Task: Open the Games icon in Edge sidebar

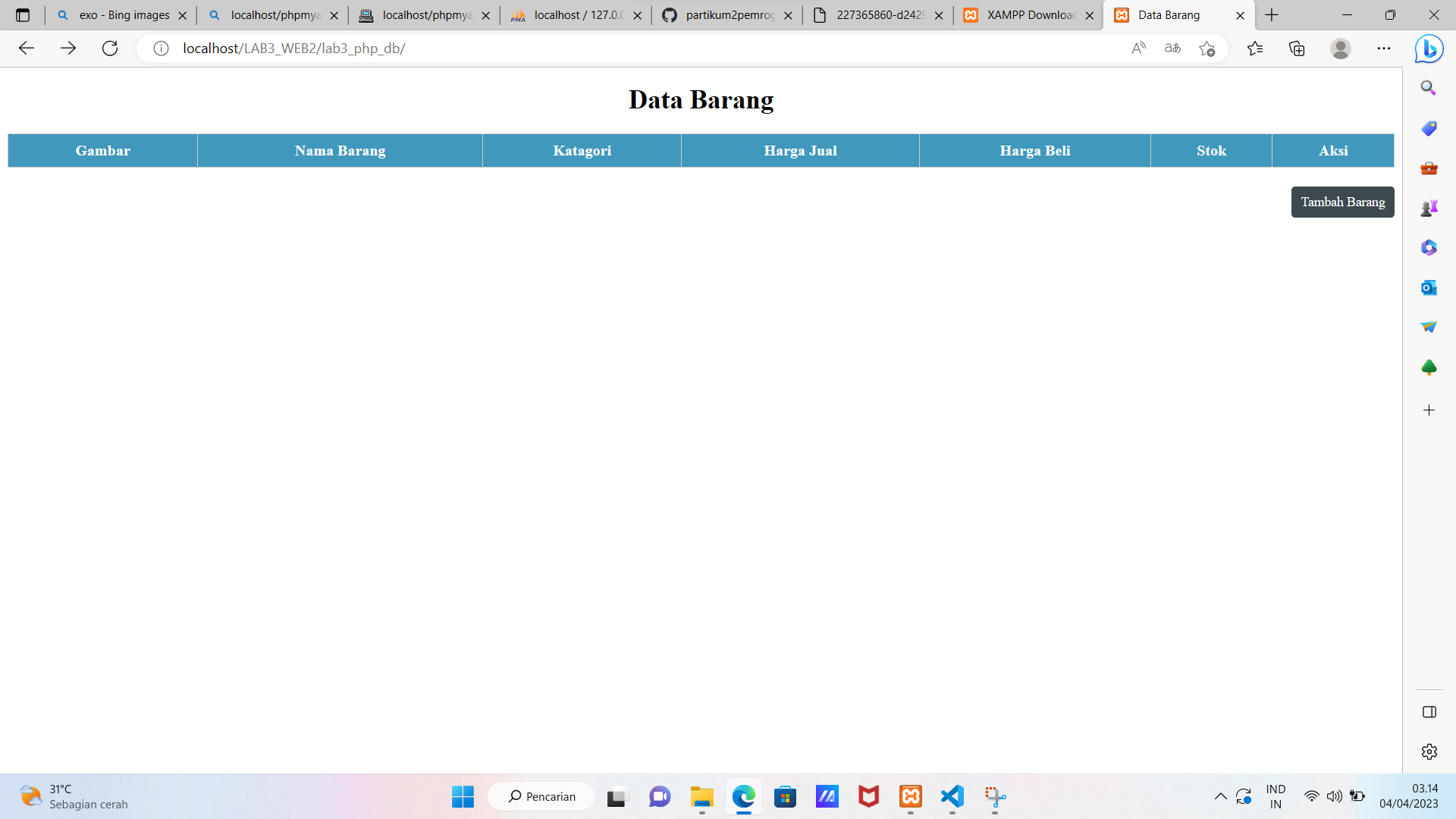Action: click(x=1429, y=207)
